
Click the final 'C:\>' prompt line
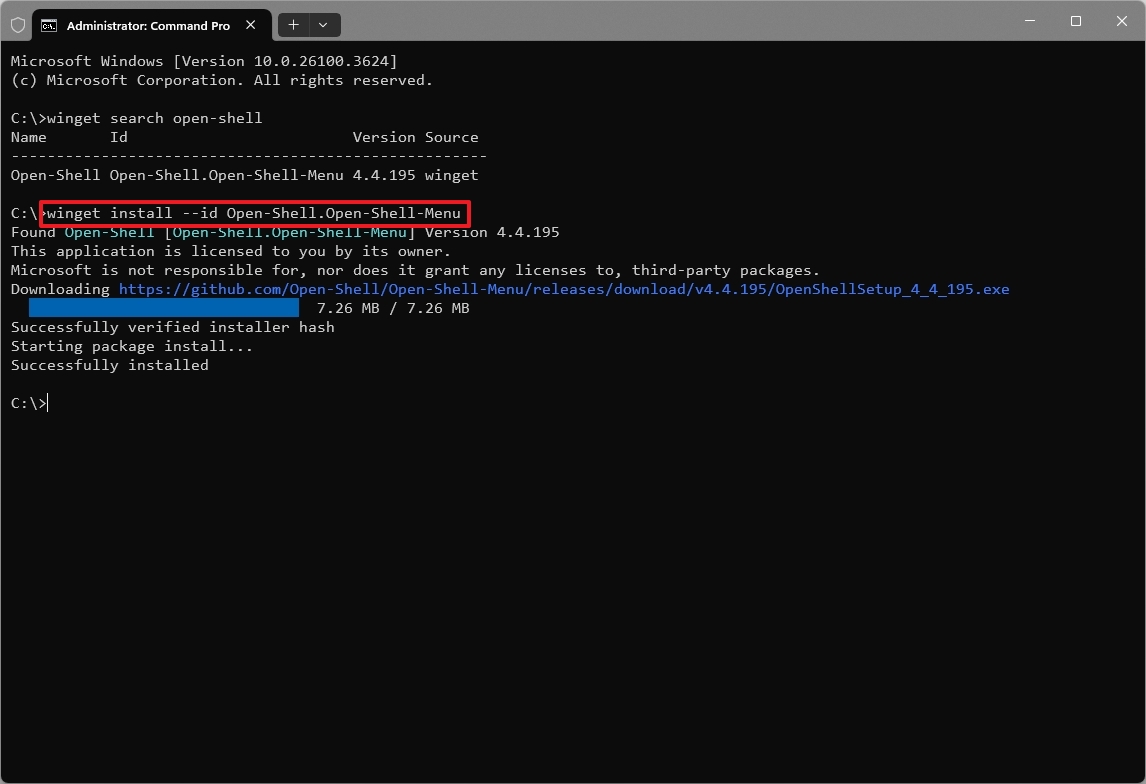(x=29, y=403)
